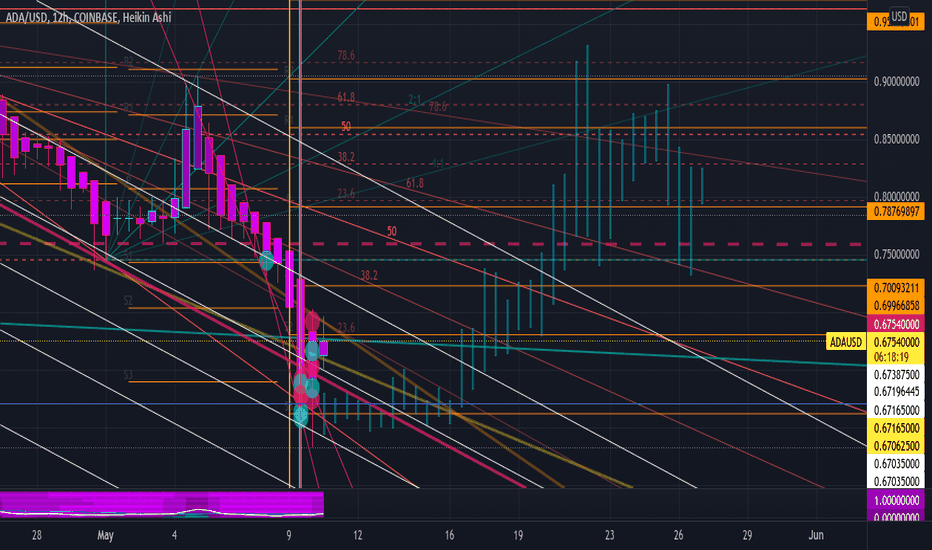Open the USD currency selector
932x550 pixels.
(x=899, y=16)
